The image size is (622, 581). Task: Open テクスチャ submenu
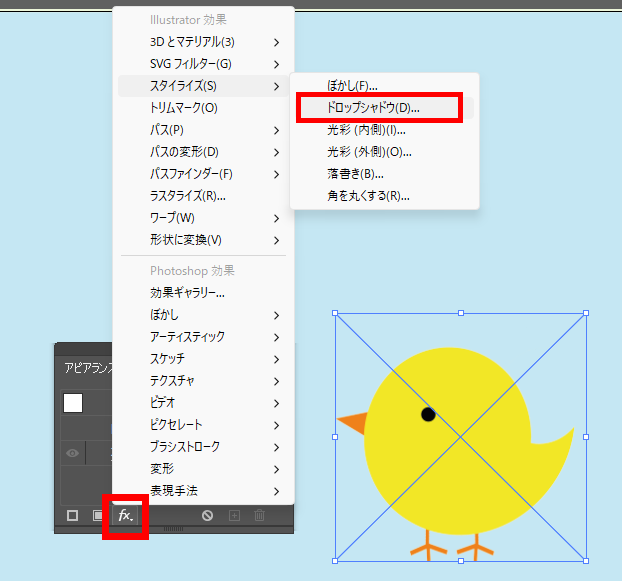[x=203, y=381]
